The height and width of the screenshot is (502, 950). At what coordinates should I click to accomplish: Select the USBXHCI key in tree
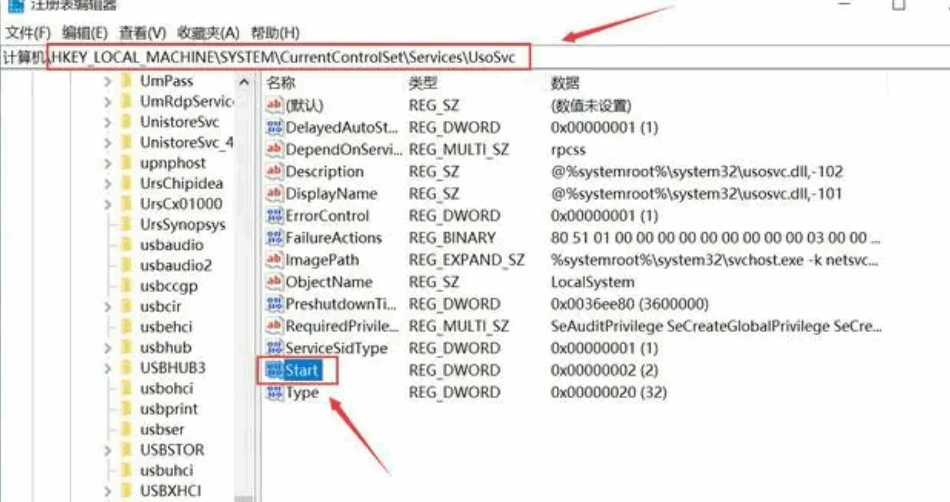[170, 491]
